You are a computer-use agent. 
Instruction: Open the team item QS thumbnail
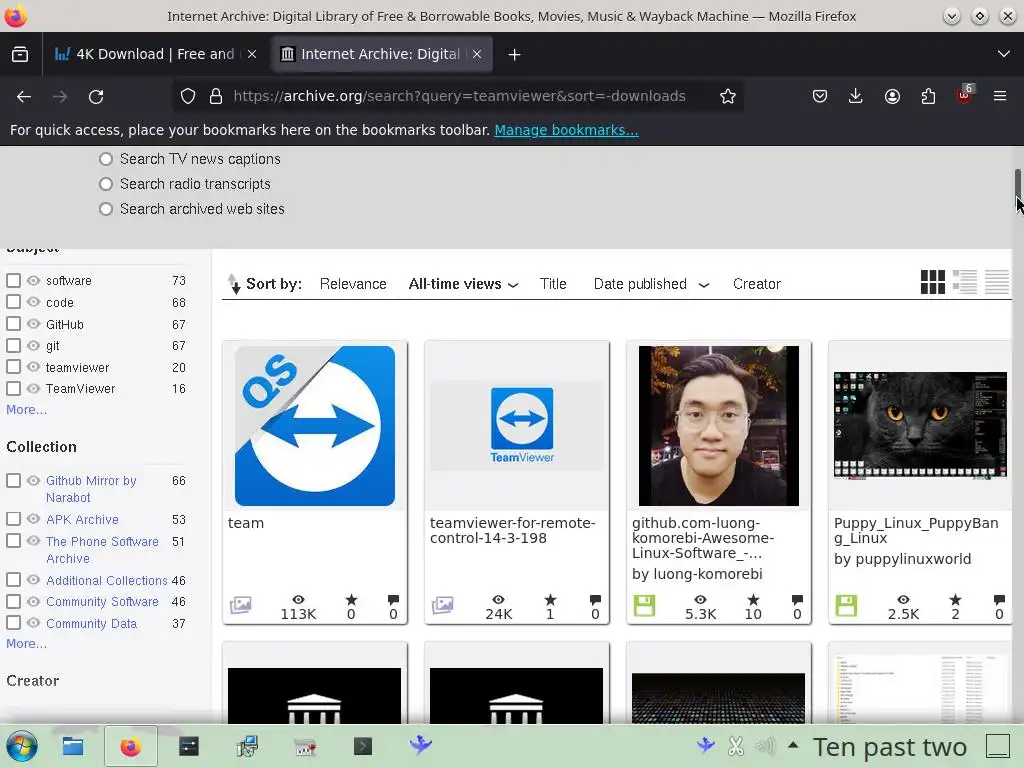click(315, 426)
